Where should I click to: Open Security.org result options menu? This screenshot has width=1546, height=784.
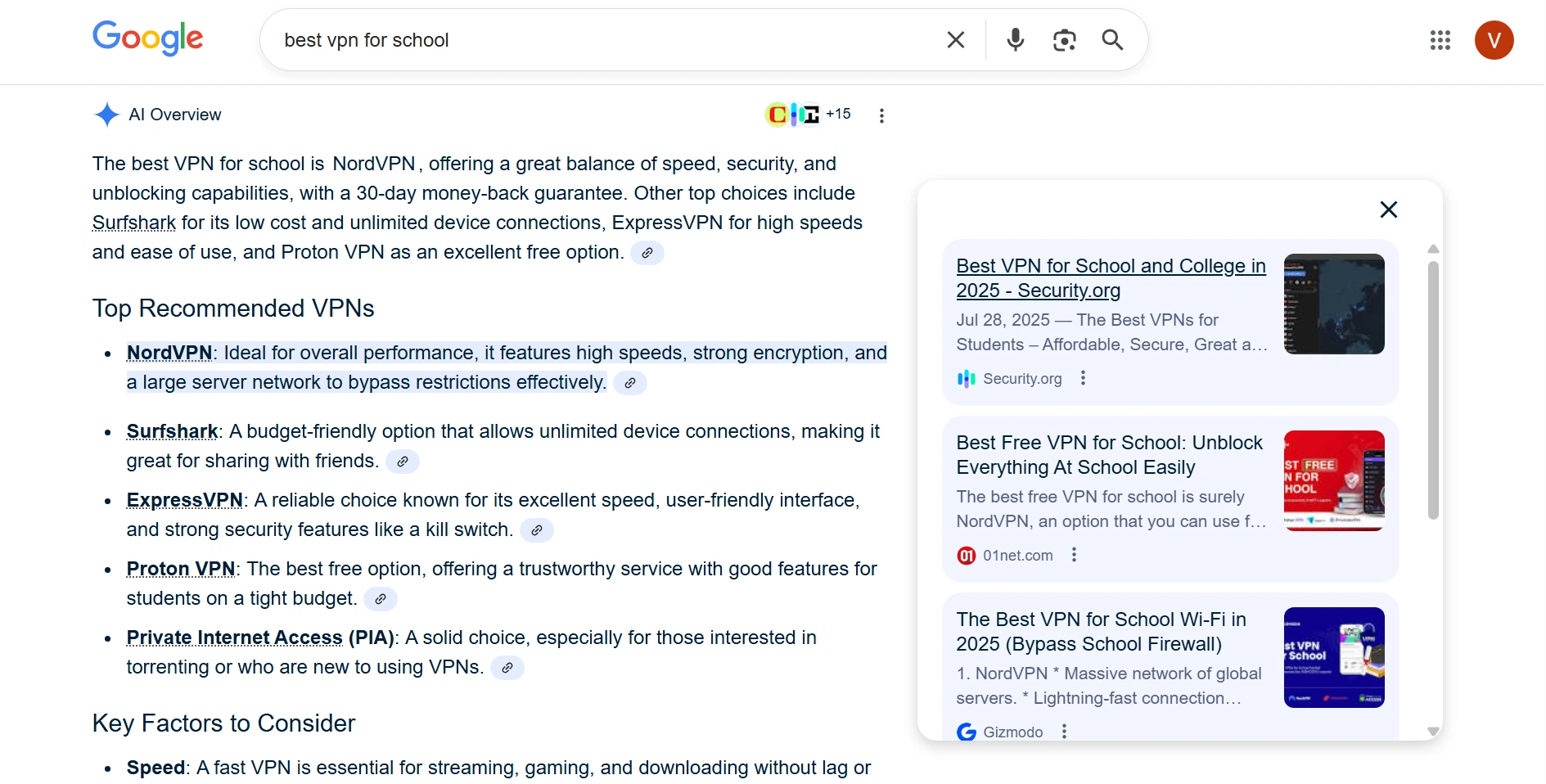click(1083, 378)
